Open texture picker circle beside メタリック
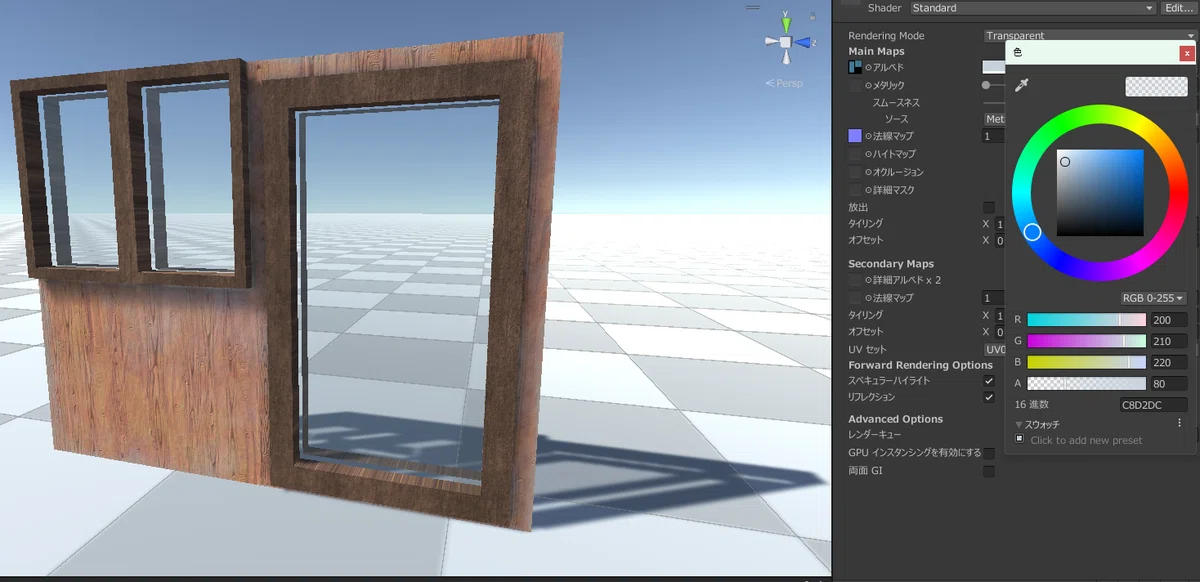1200x582 pixels. (868, 86)
